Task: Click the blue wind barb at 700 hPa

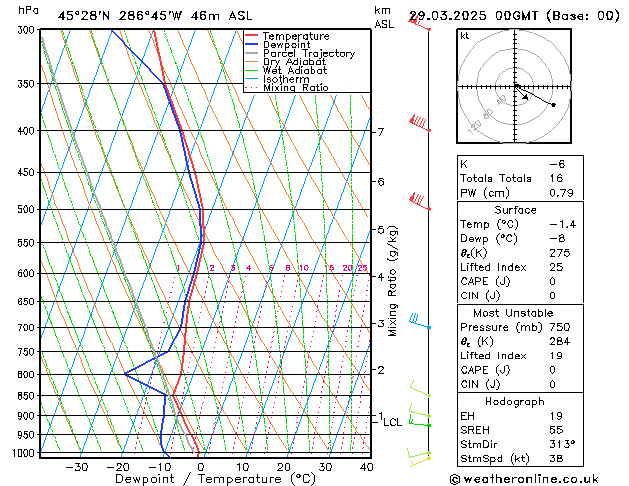Action: click(420, 321)
